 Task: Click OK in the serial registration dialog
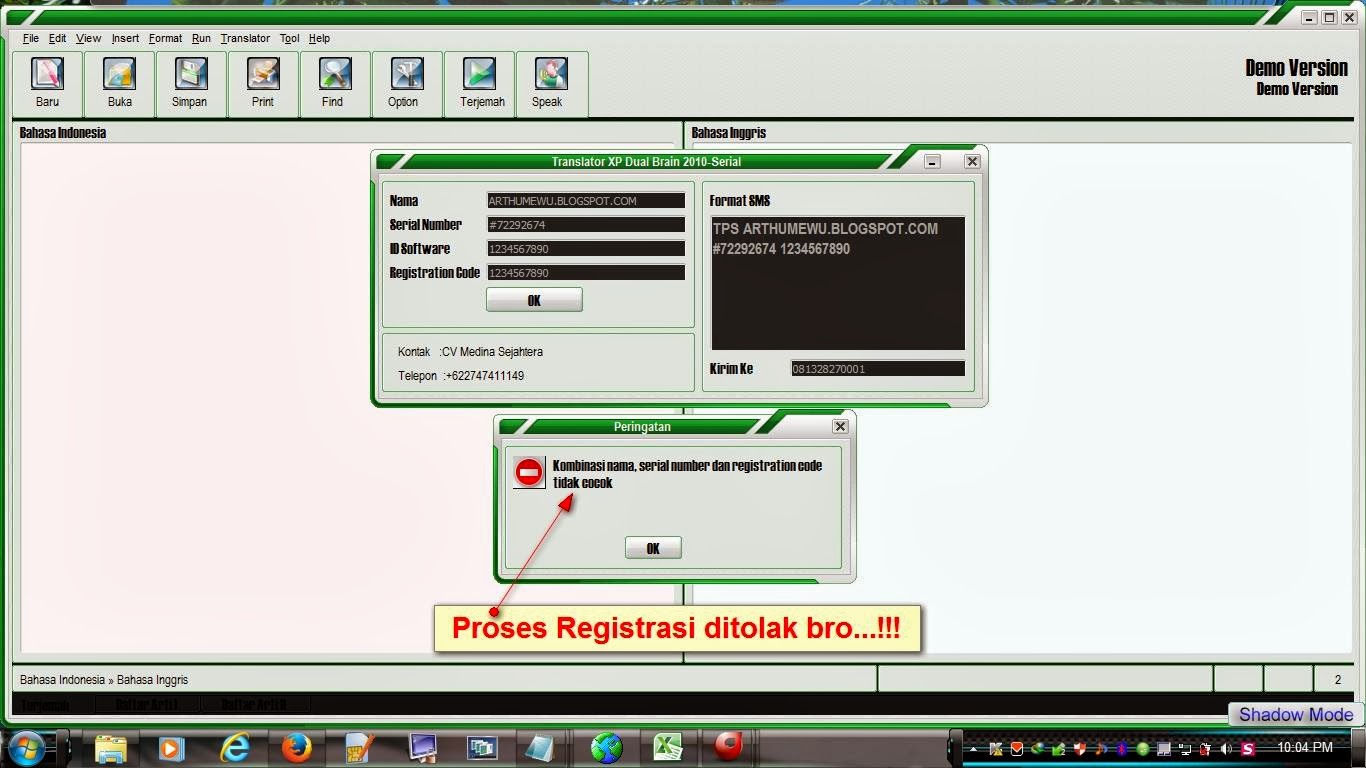(534, 300)
